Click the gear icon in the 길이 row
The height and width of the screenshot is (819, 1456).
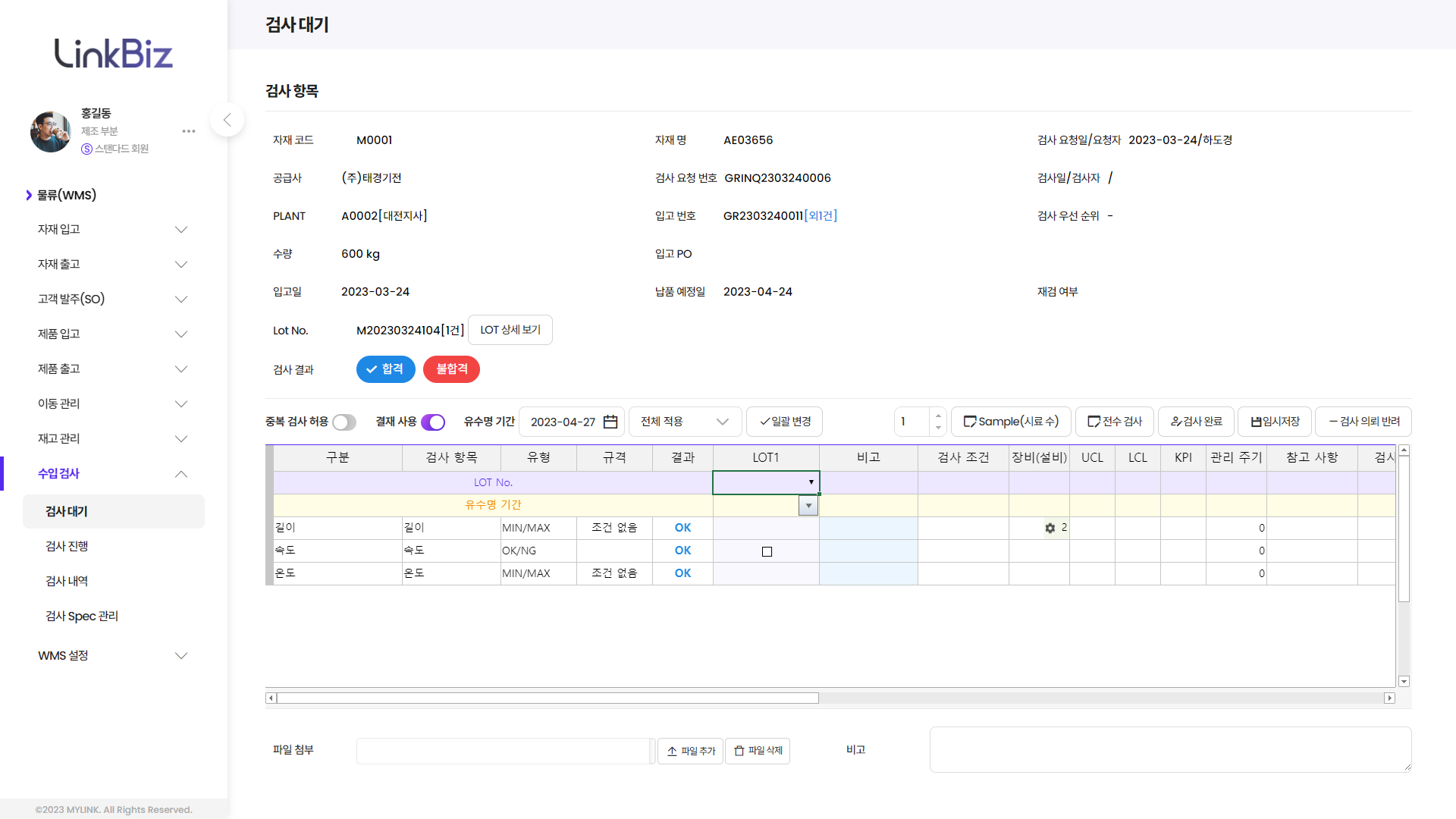pyautogui.click(x=1050, y=528)
